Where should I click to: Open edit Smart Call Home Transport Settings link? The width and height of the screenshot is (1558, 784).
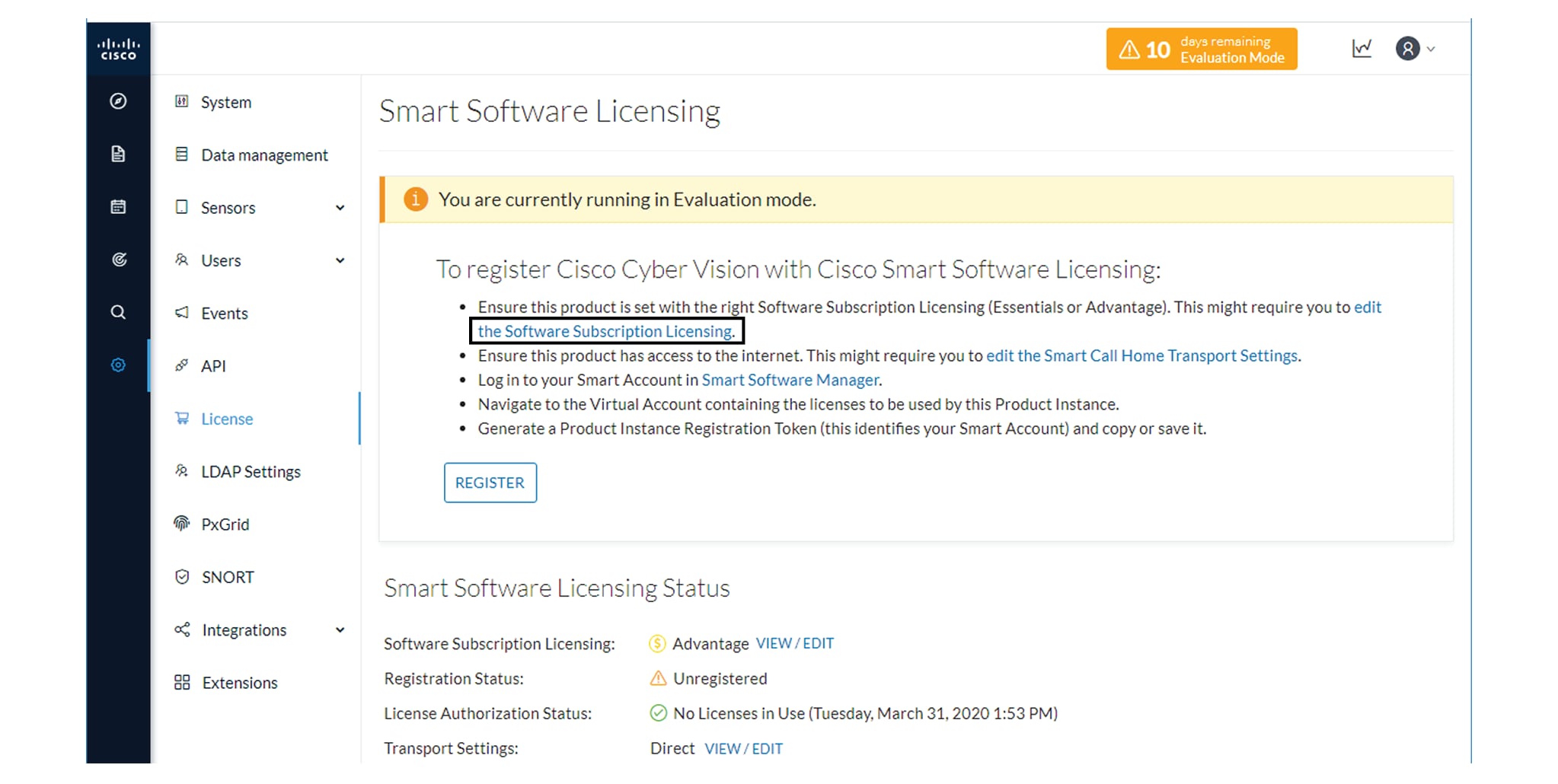1142,355
